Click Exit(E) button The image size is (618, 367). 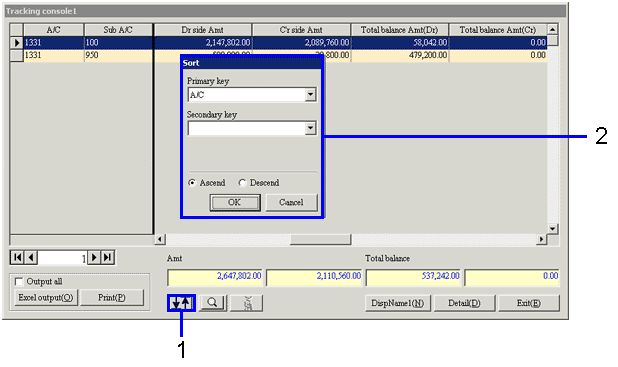(x=529, y=303)
